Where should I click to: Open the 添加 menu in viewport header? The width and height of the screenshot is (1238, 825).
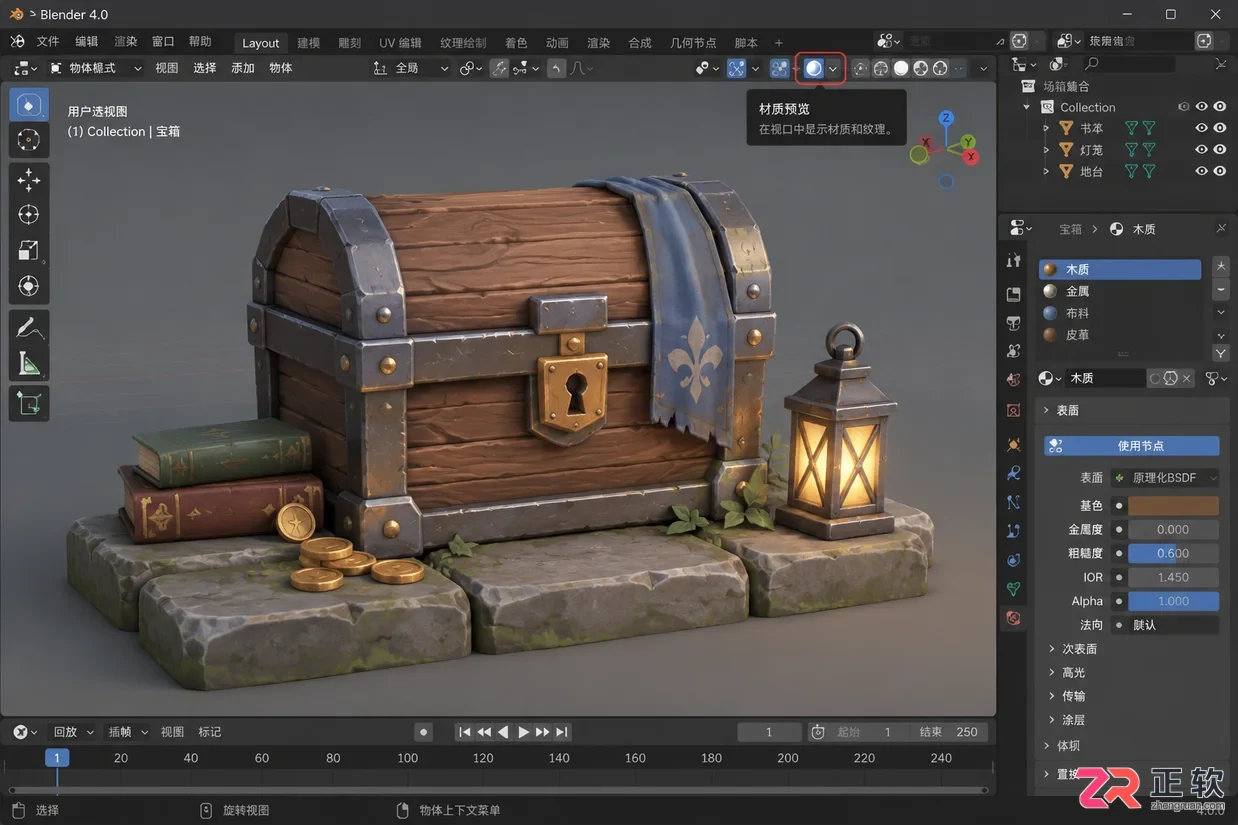[x=243, y=68]
